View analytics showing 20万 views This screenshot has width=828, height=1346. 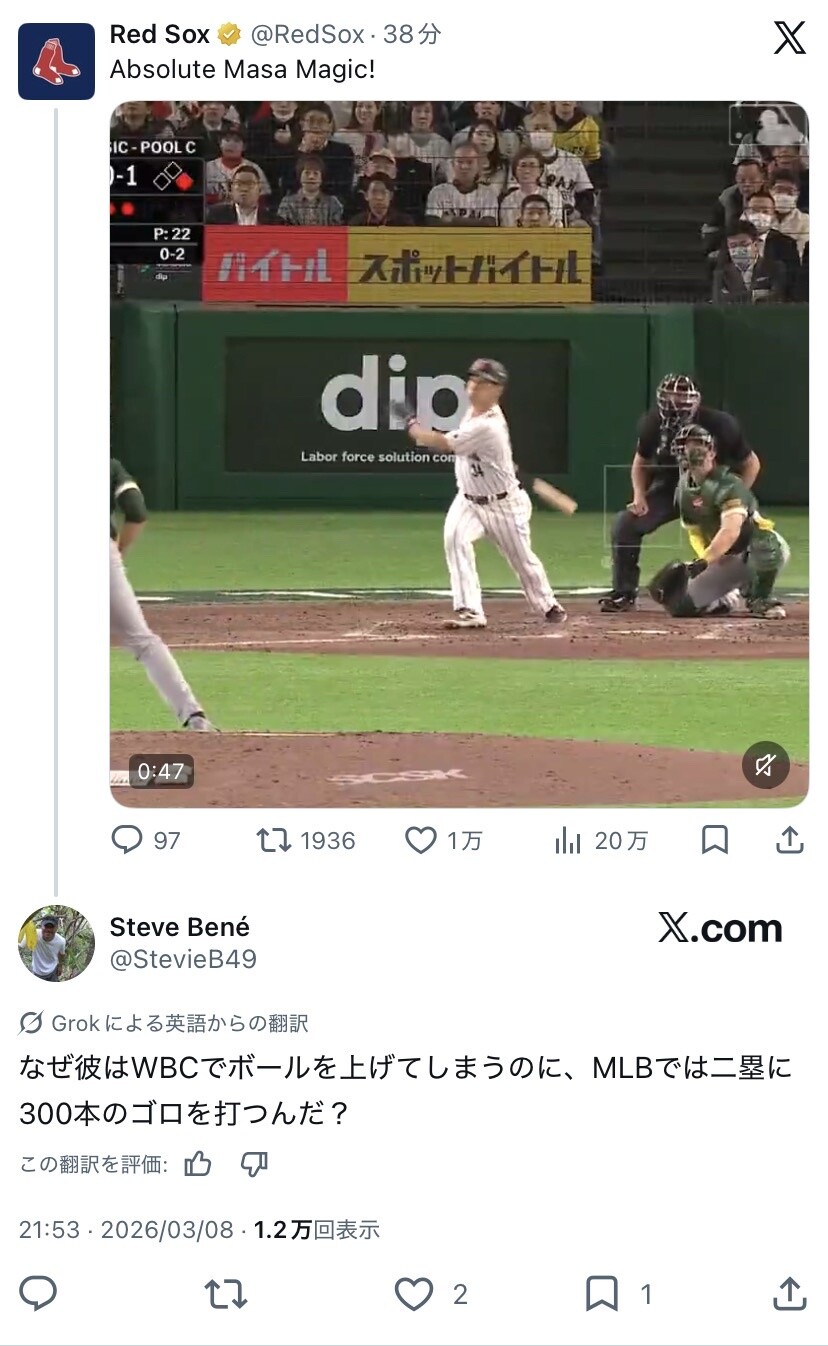click(x=601, y=841)
